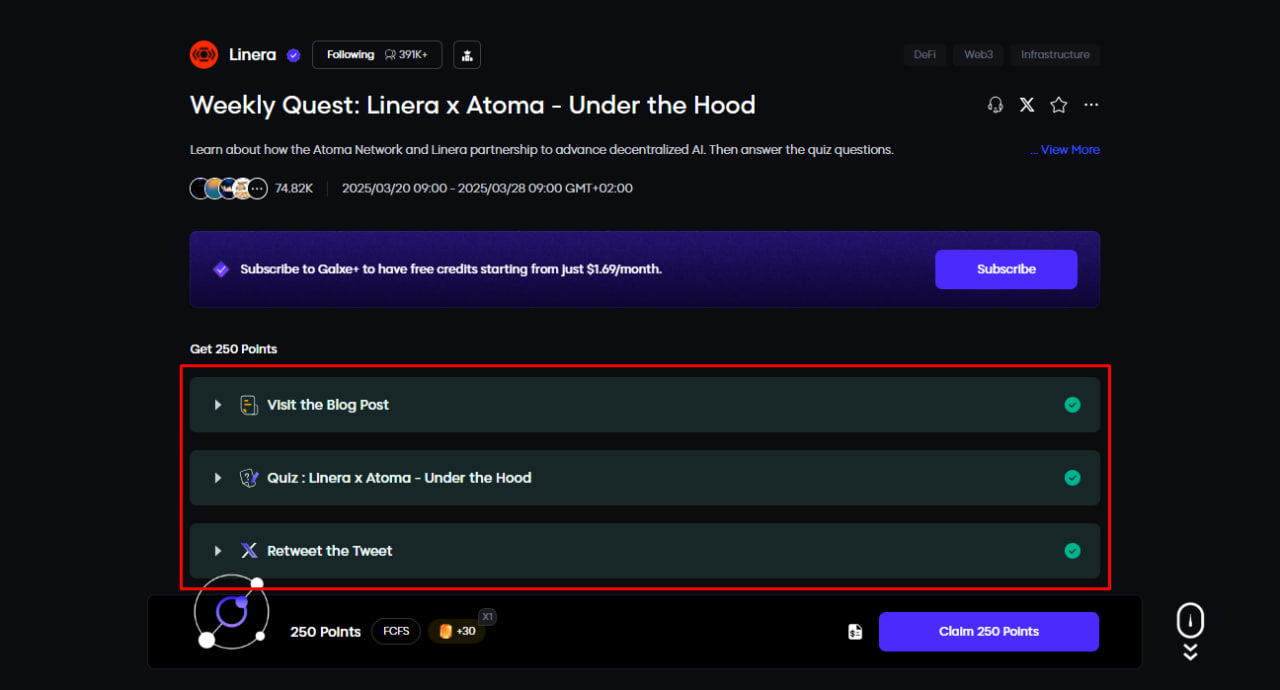Click the headset support icon

(x=995, y=105)
